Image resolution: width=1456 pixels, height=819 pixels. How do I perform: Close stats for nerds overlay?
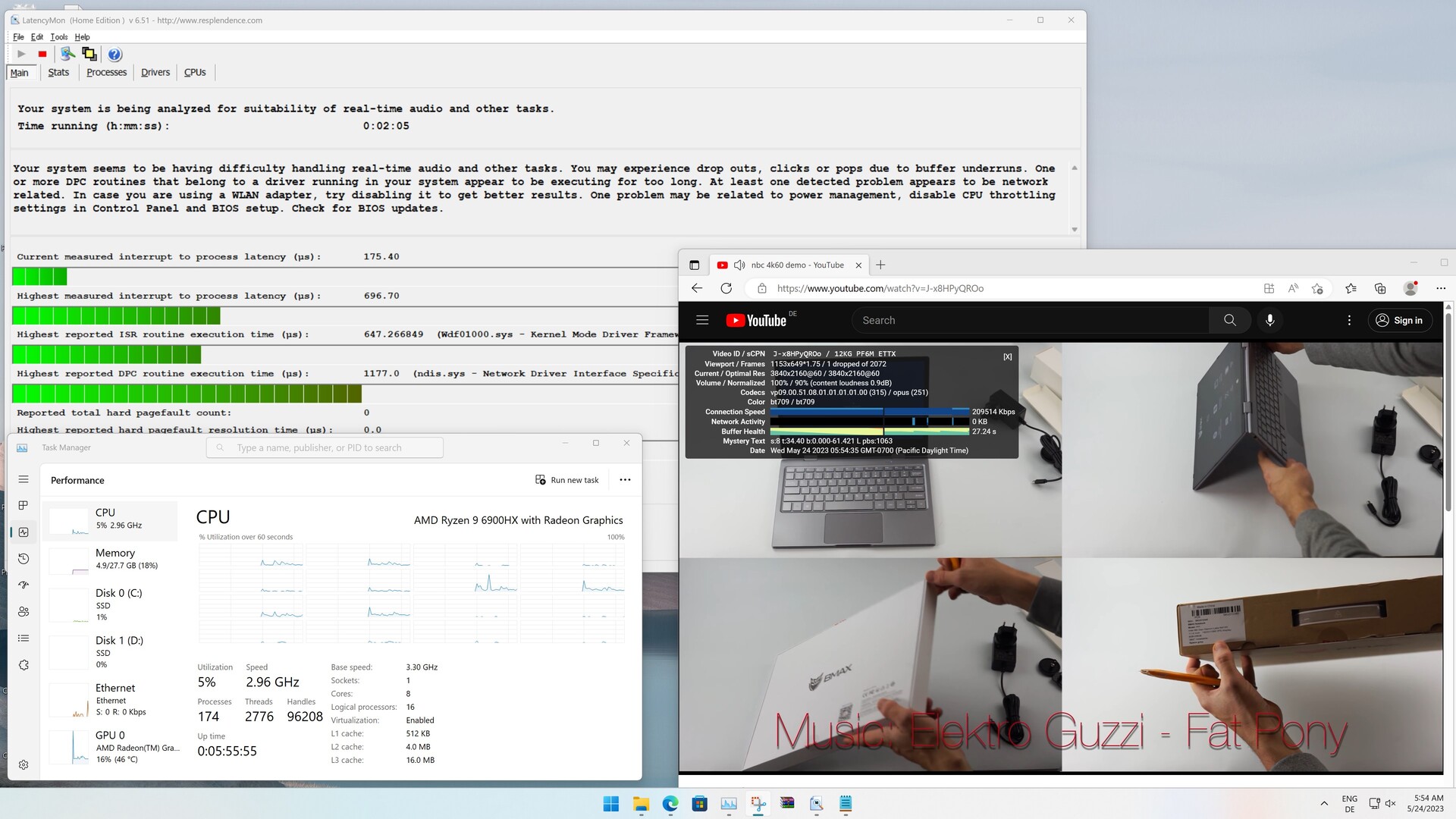pos(1007,356)
